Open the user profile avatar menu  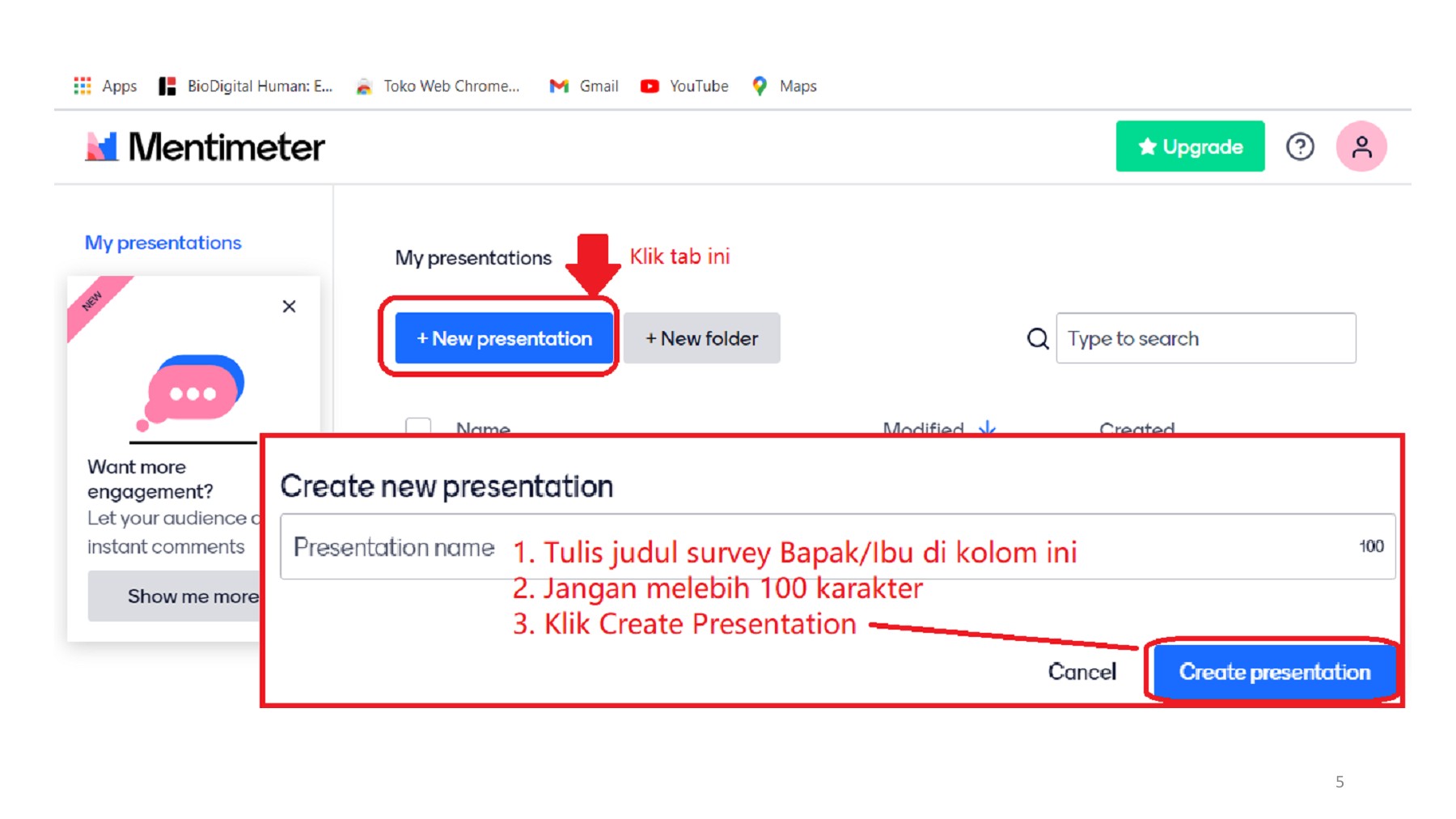(1361, 146)
